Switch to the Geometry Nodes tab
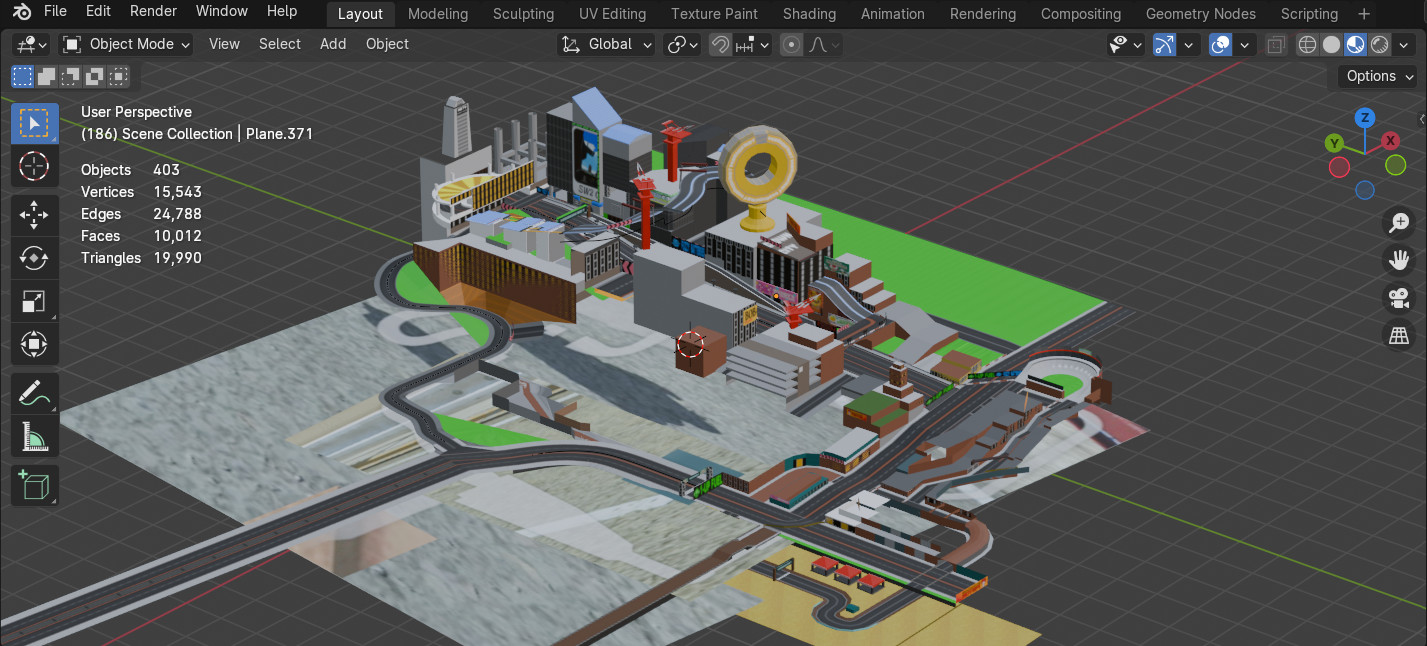The width and height of the screenshot is (1427, 646). point(1200,14)
